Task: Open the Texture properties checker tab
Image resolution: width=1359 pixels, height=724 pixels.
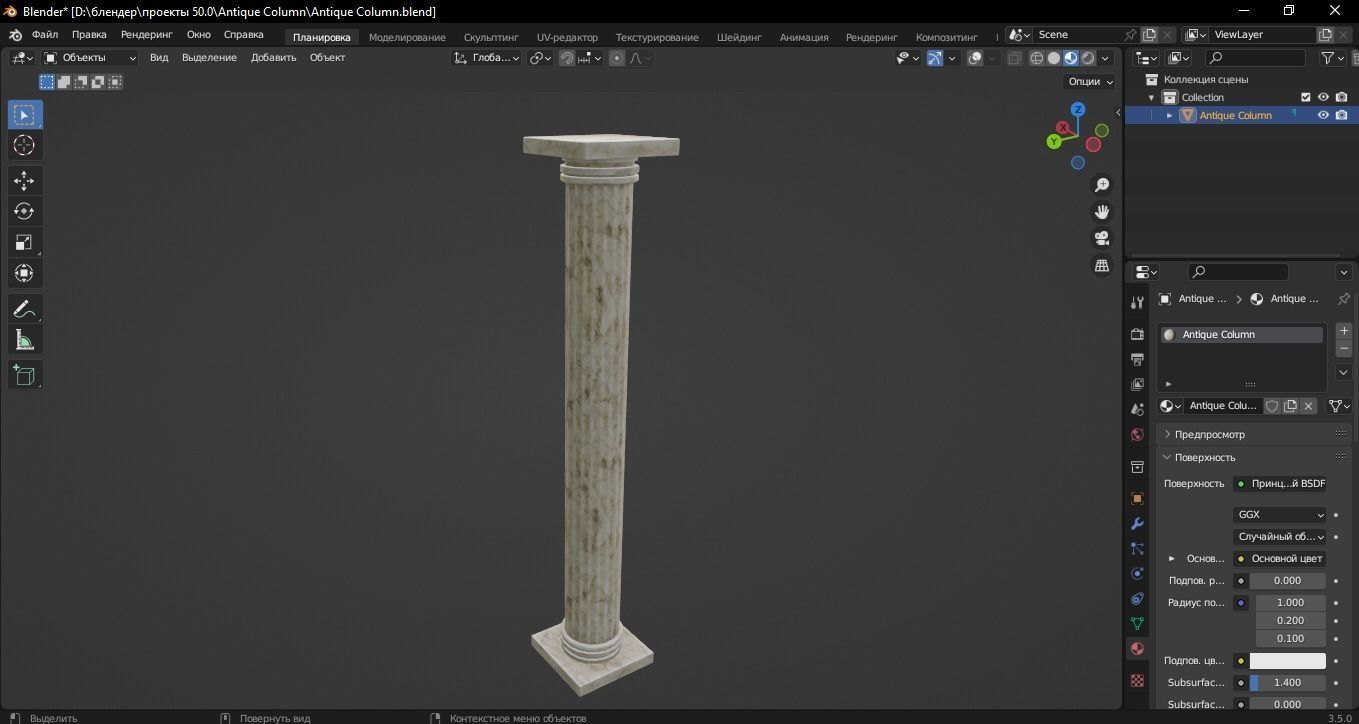Action: [1137, 680]
